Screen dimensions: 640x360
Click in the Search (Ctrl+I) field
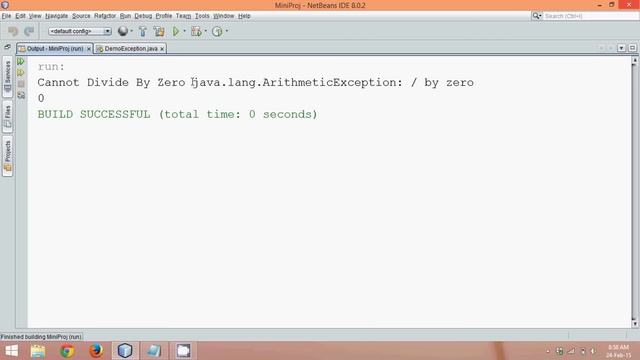tap(590, 16)
